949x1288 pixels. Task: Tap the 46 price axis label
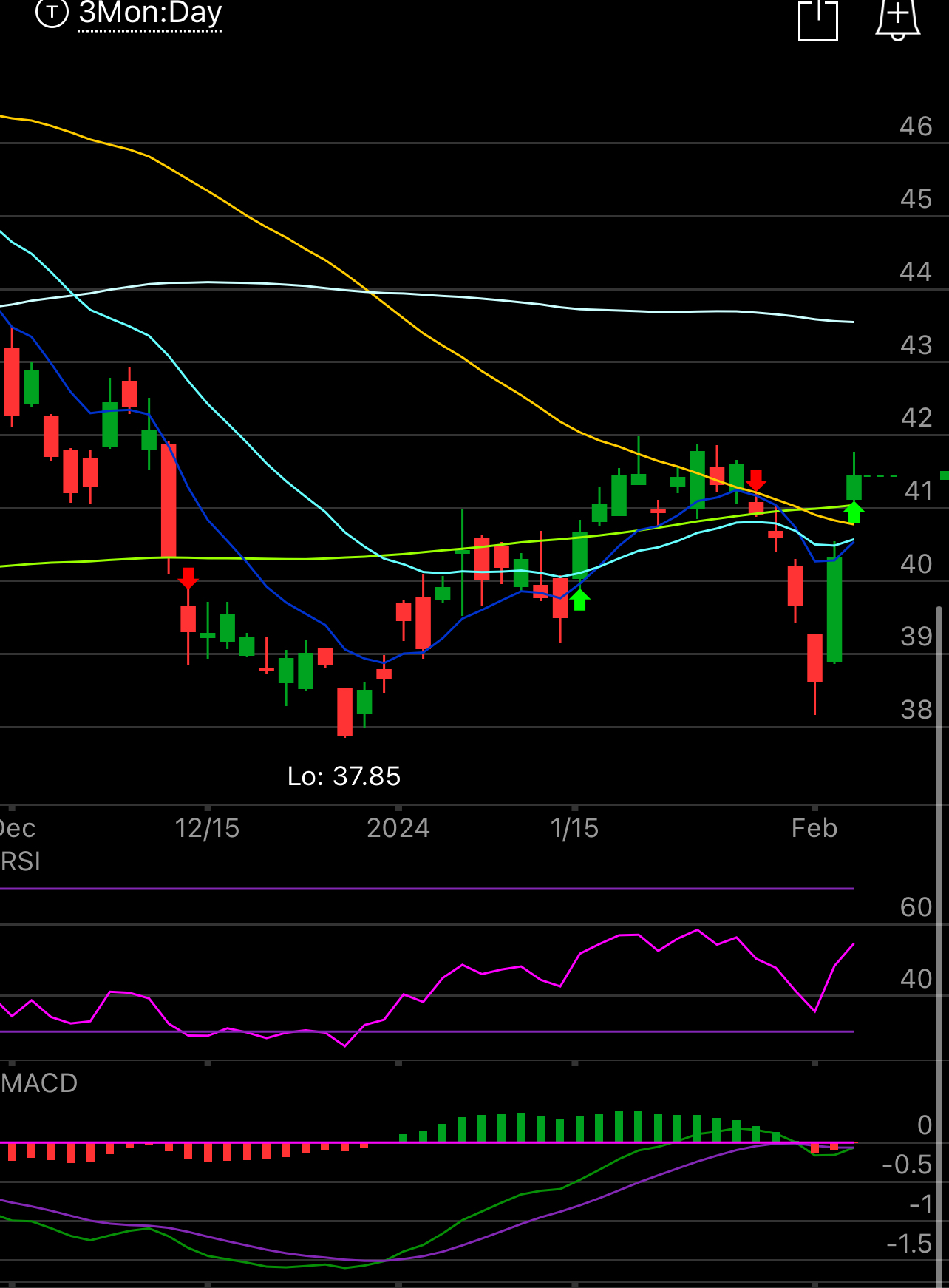point(916,126)
